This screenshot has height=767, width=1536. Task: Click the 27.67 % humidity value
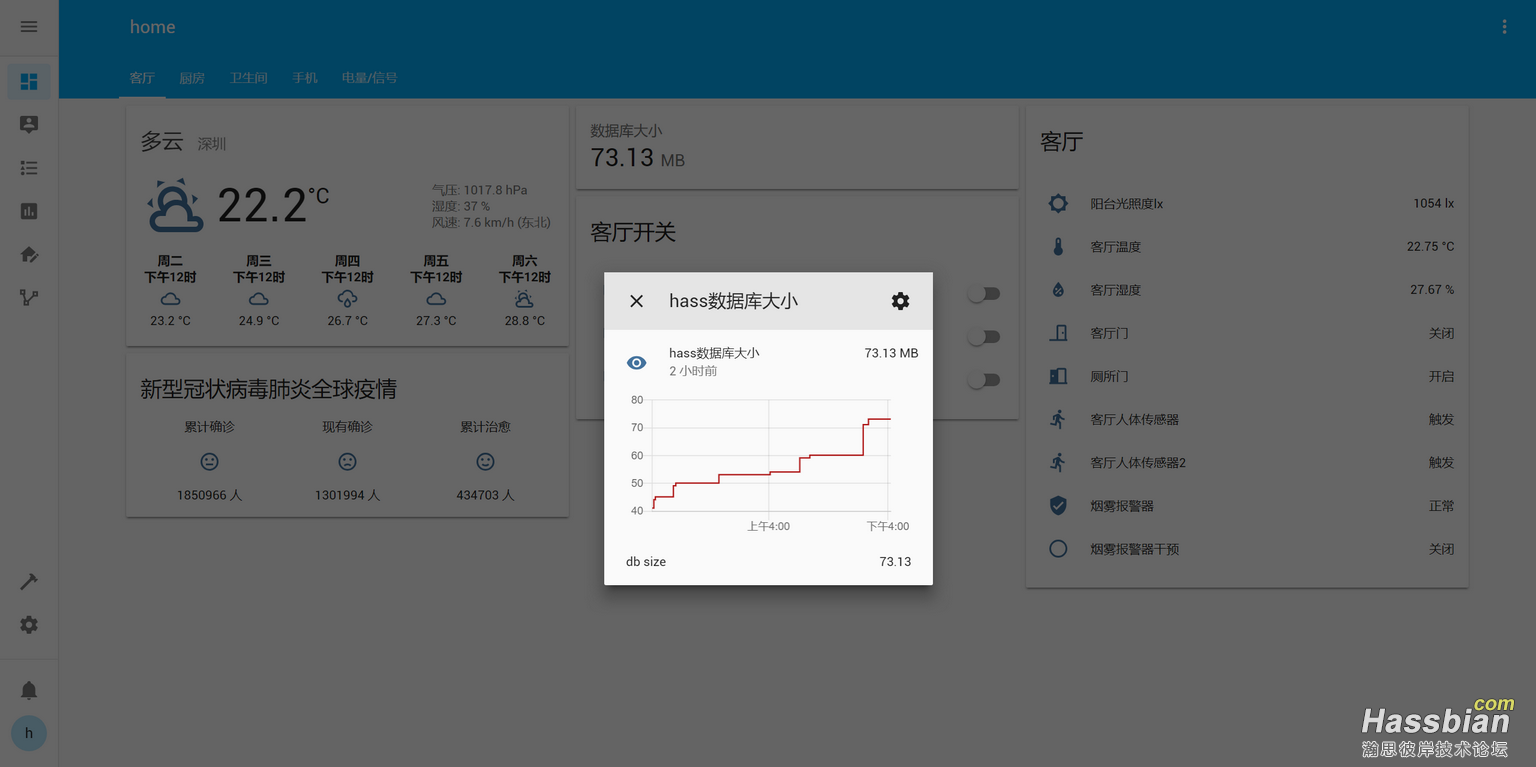click(x=1432, y=289)
